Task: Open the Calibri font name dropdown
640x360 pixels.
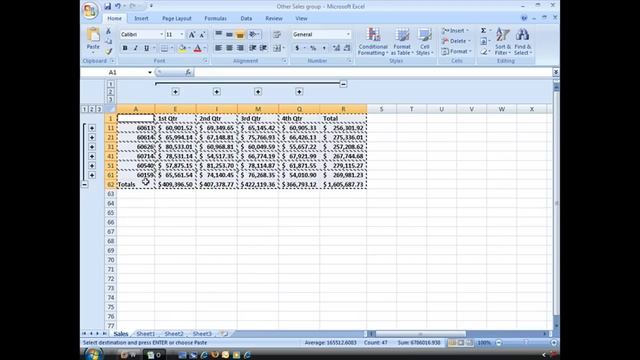Action: click(161, 35)
